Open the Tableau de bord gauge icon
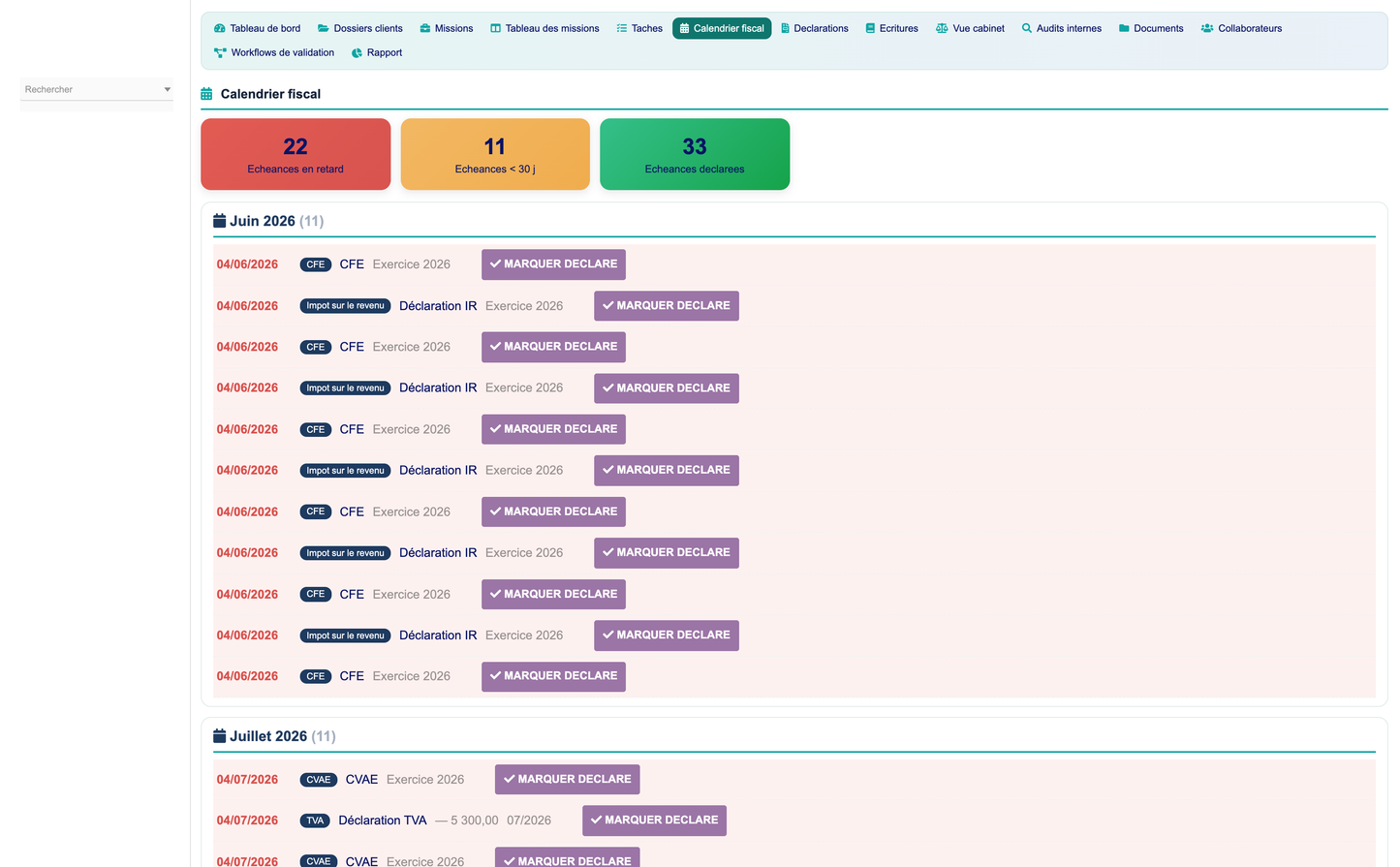Image resolution: width=1400 pixels, height=867 pixels. (220, 29)
